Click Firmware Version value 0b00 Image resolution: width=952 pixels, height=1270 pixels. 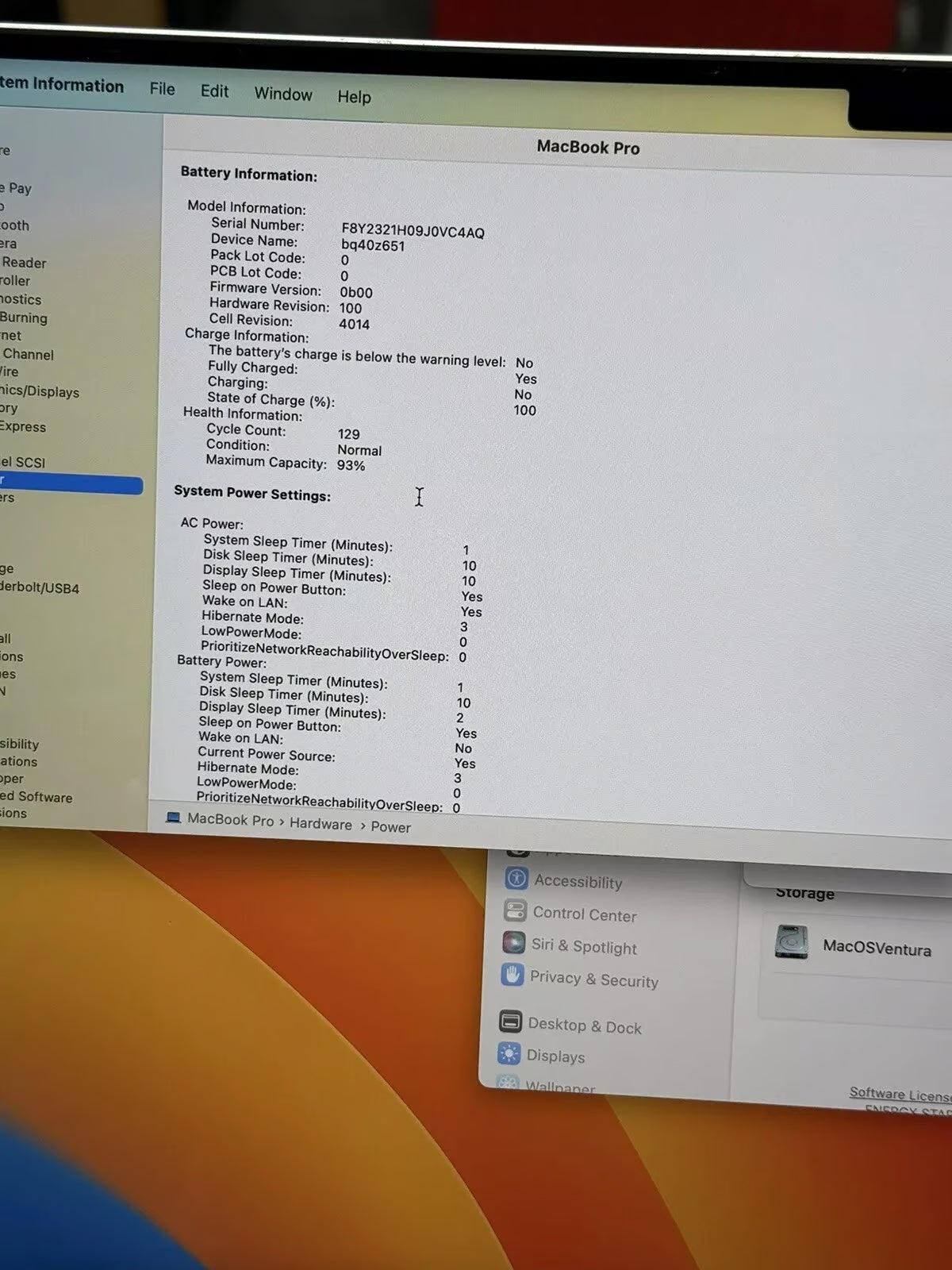click(x=356, y=292)
